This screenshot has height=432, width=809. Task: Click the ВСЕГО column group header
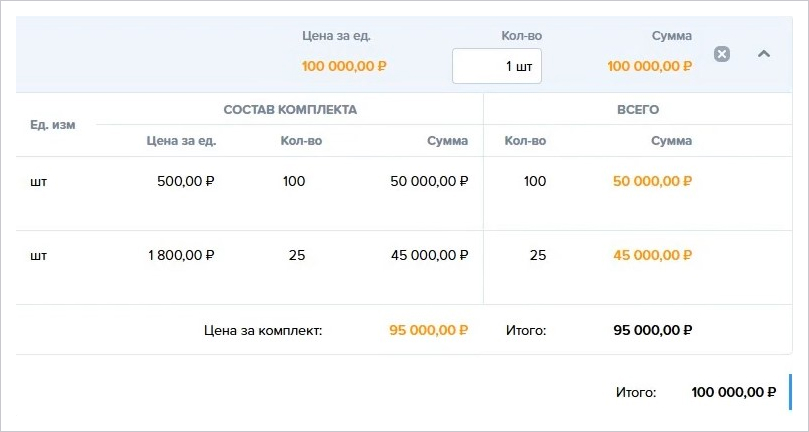click(x=638, y=109)
